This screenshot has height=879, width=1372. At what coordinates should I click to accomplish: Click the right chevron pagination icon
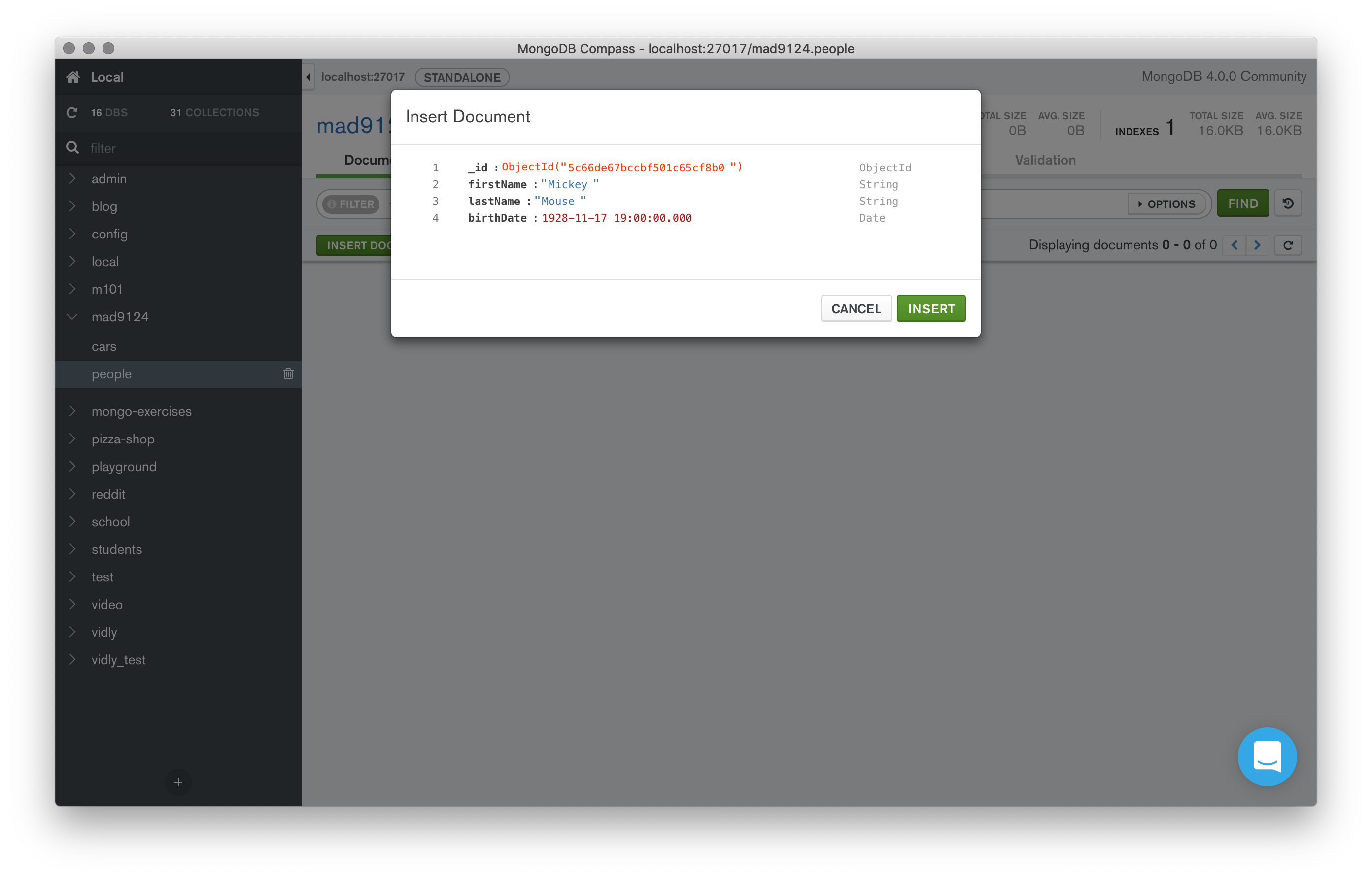pyautogui.click(x=1257, y=245)
